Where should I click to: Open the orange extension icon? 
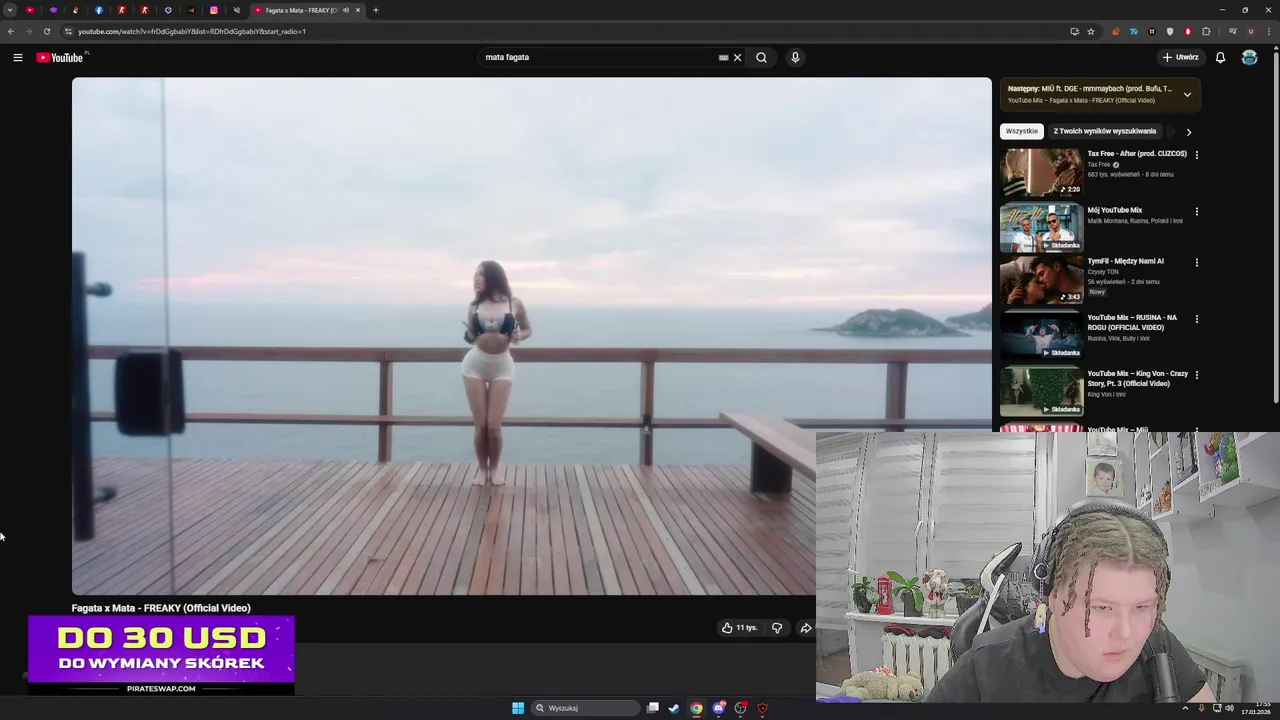tap(1115, 31)
